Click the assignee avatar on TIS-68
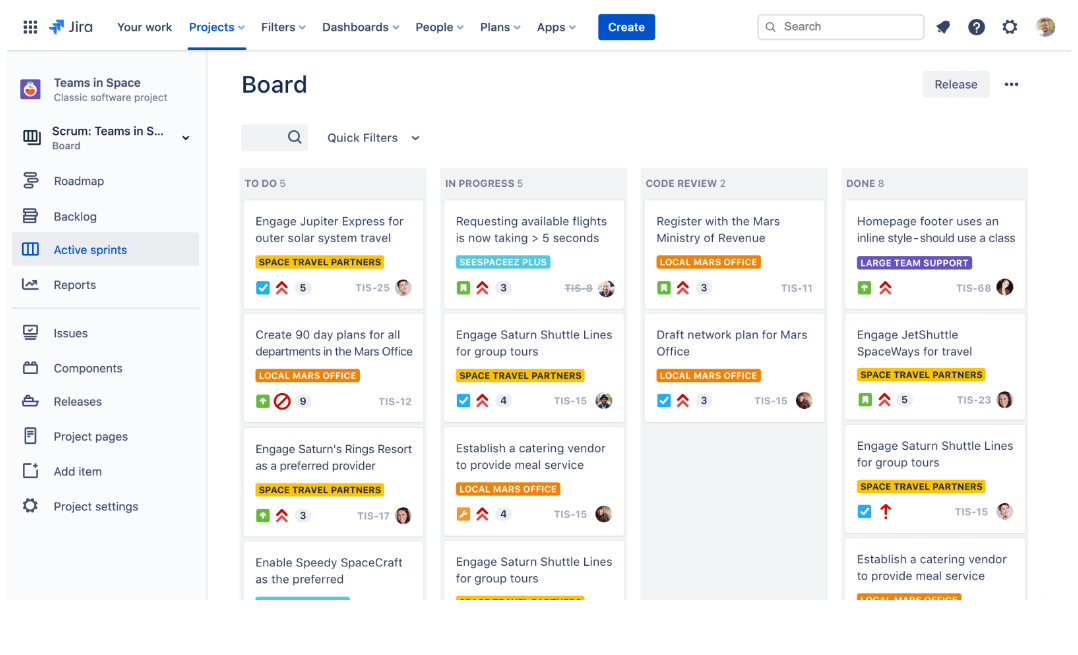 click(x=1004, y=287)
